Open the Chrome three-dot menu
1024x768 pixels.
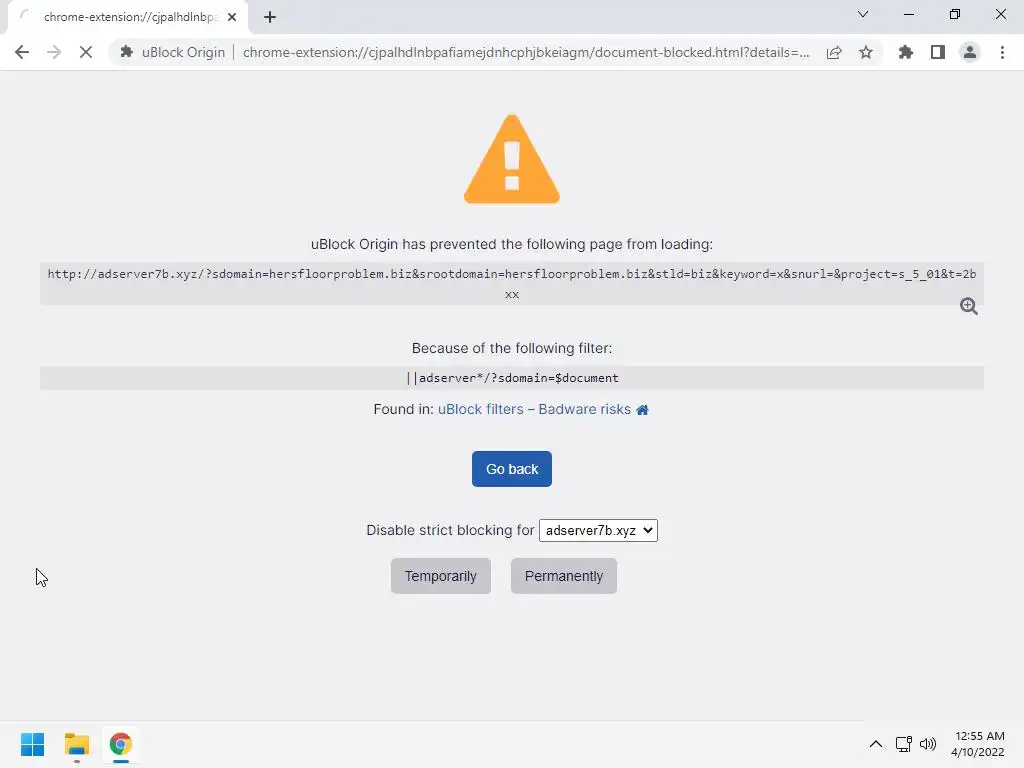[1002, 52]
